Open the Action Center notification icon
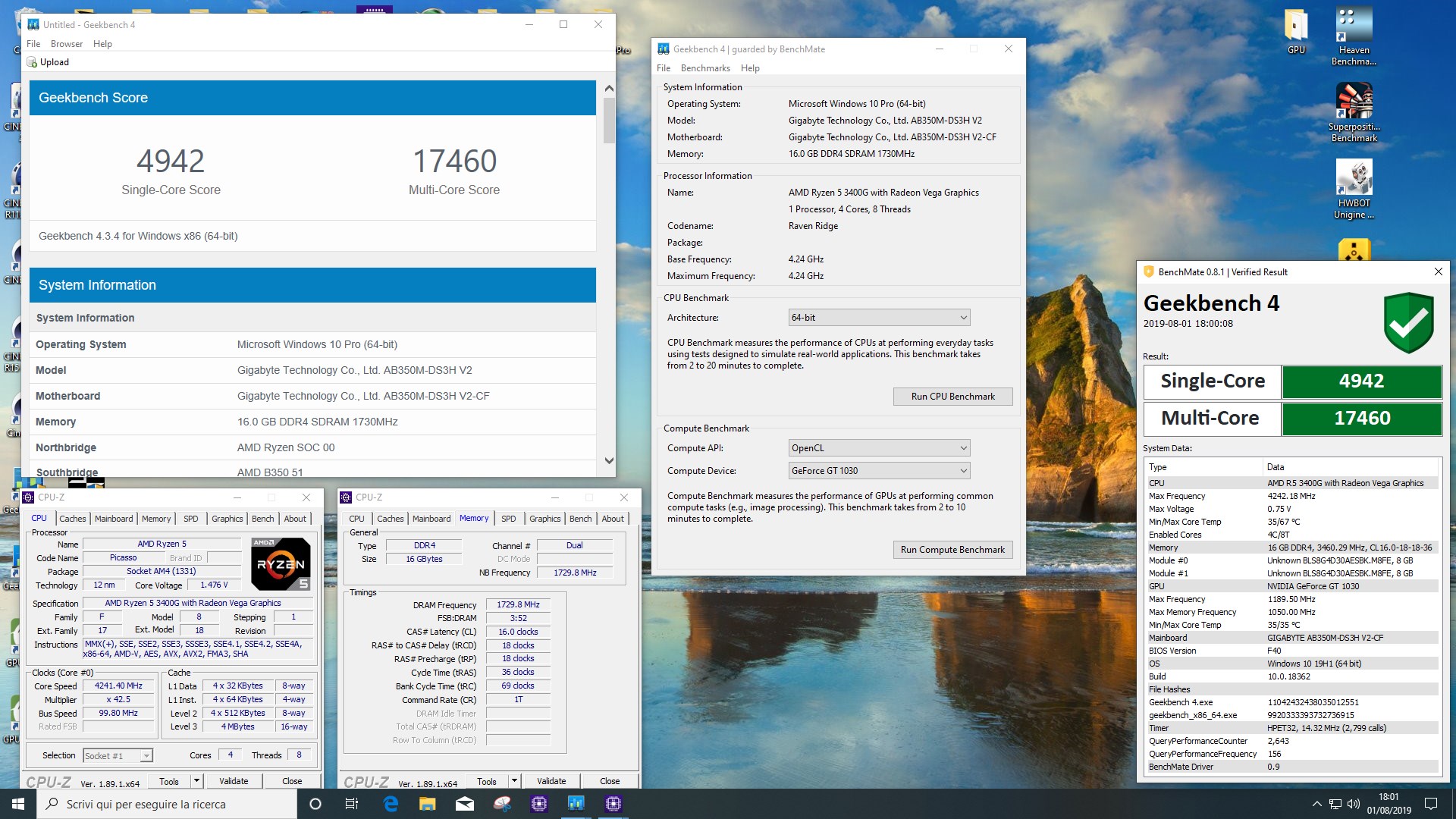This screenshot has width=1456, height=819. pos(1431,804)
